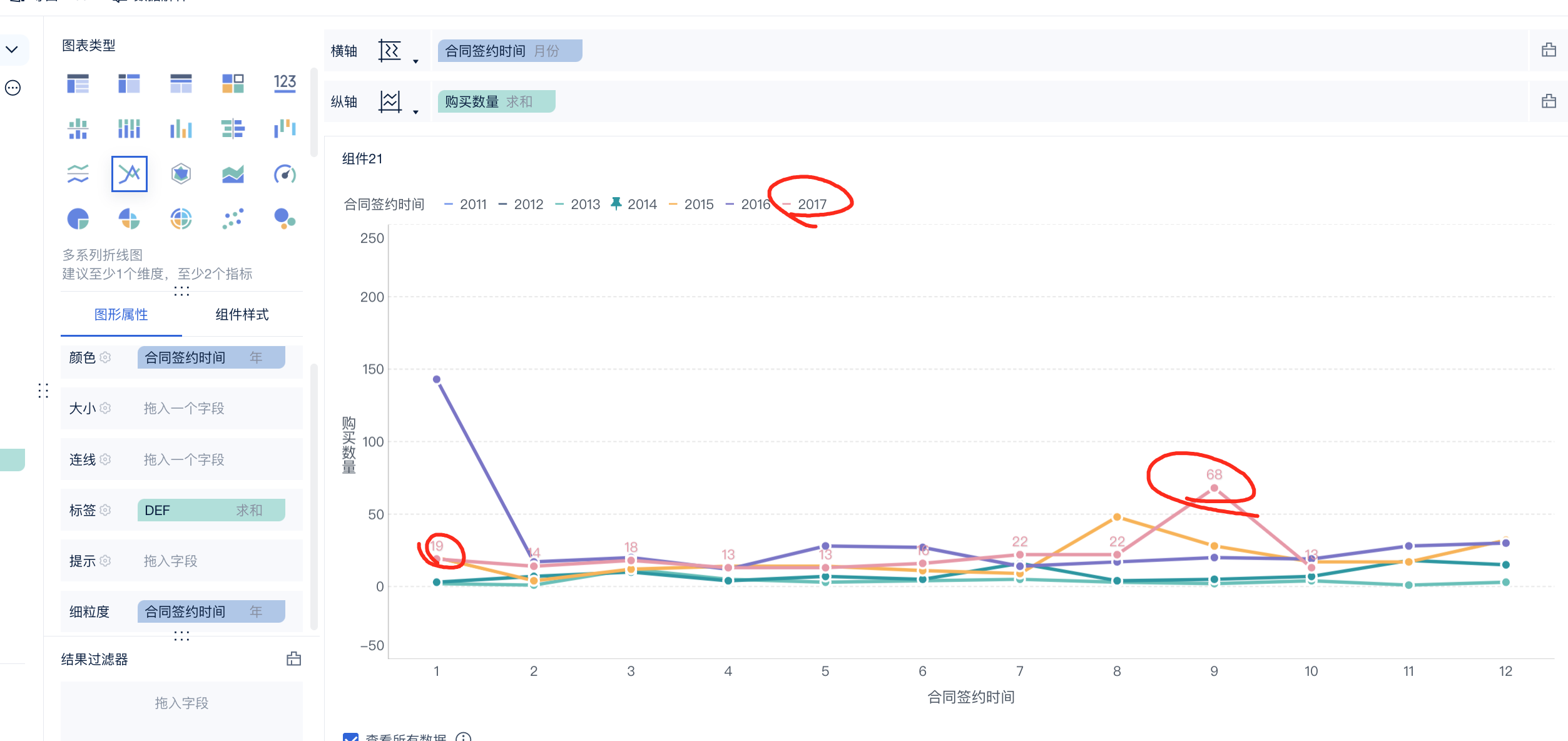Select the radar chart type icon
The width and height of the screenshot is (1568, 741).
[181, 173]
